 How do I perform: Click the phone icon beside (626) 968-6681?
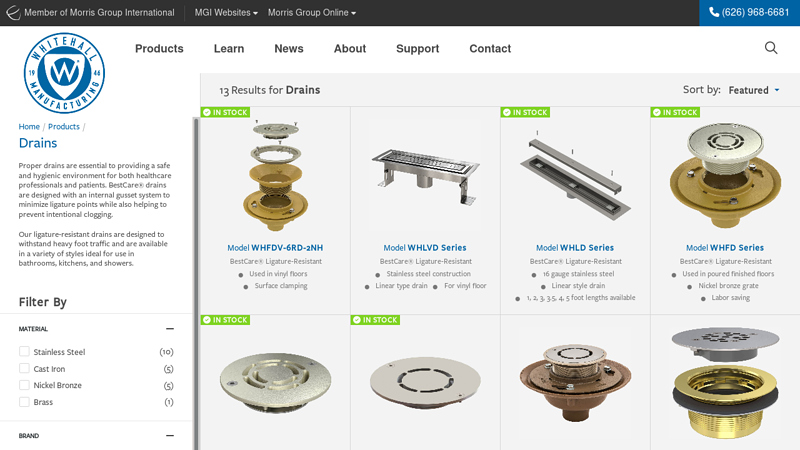click(x=714, y=12)
